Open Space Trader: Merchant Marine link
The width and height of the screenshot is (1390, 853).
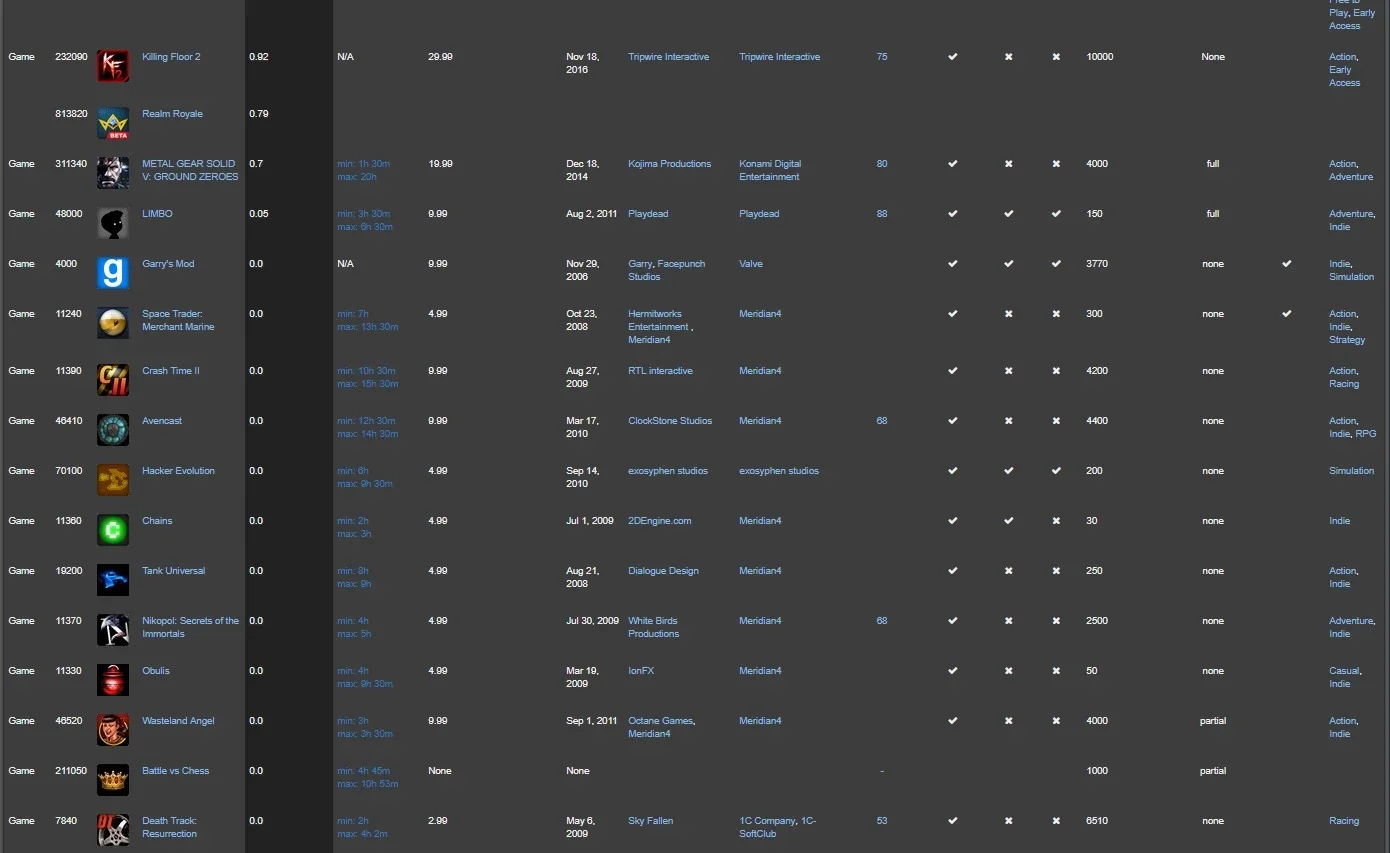178,320
